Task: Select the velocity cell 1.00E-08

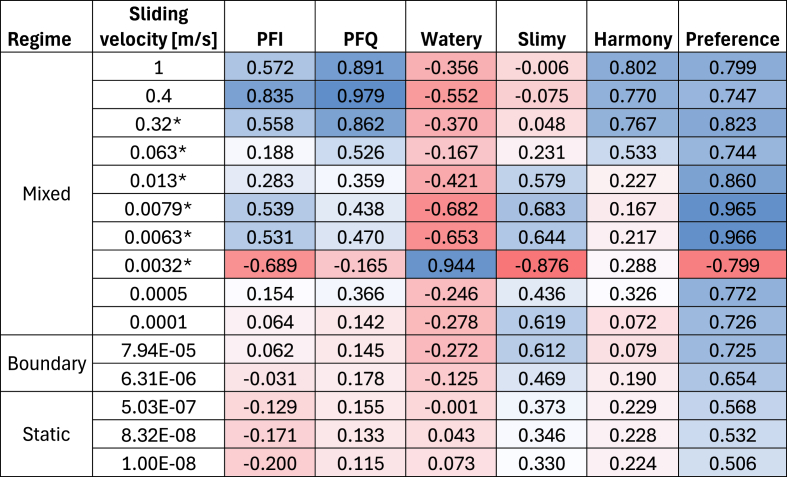Action: point(159,462)
